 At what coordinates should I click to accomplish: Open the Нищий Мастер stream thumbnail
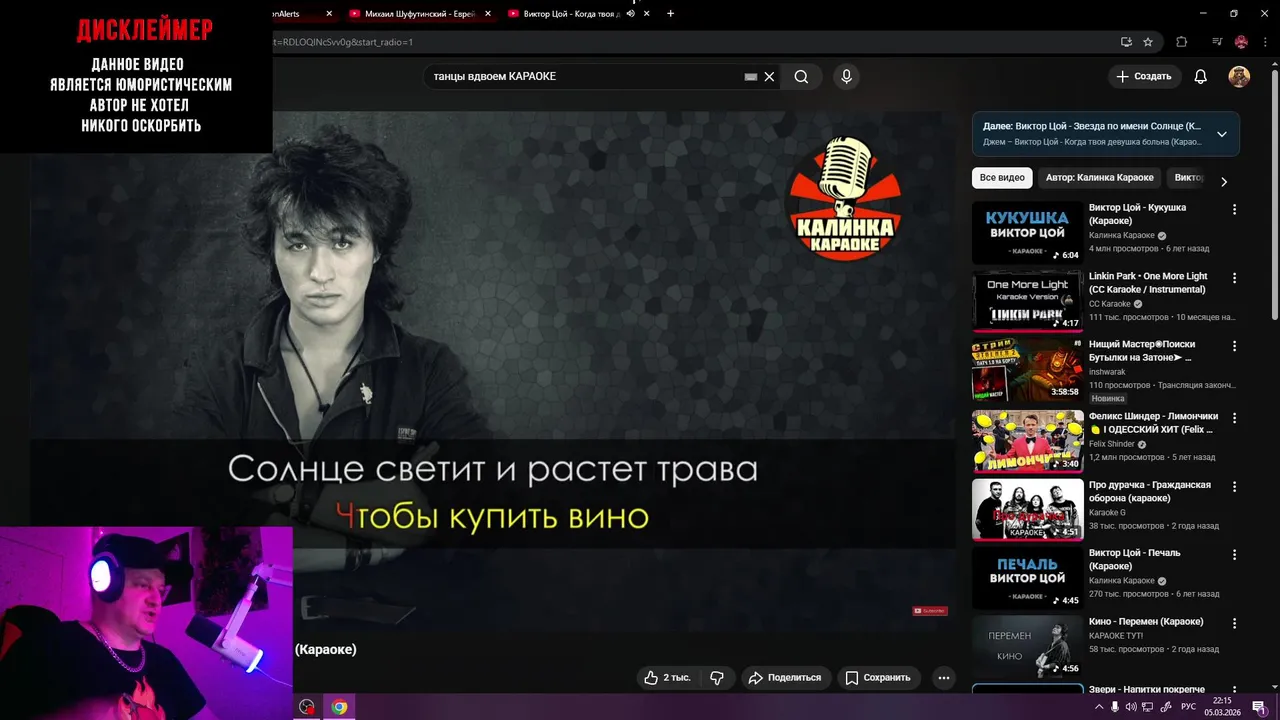(x=1028, y=371)
